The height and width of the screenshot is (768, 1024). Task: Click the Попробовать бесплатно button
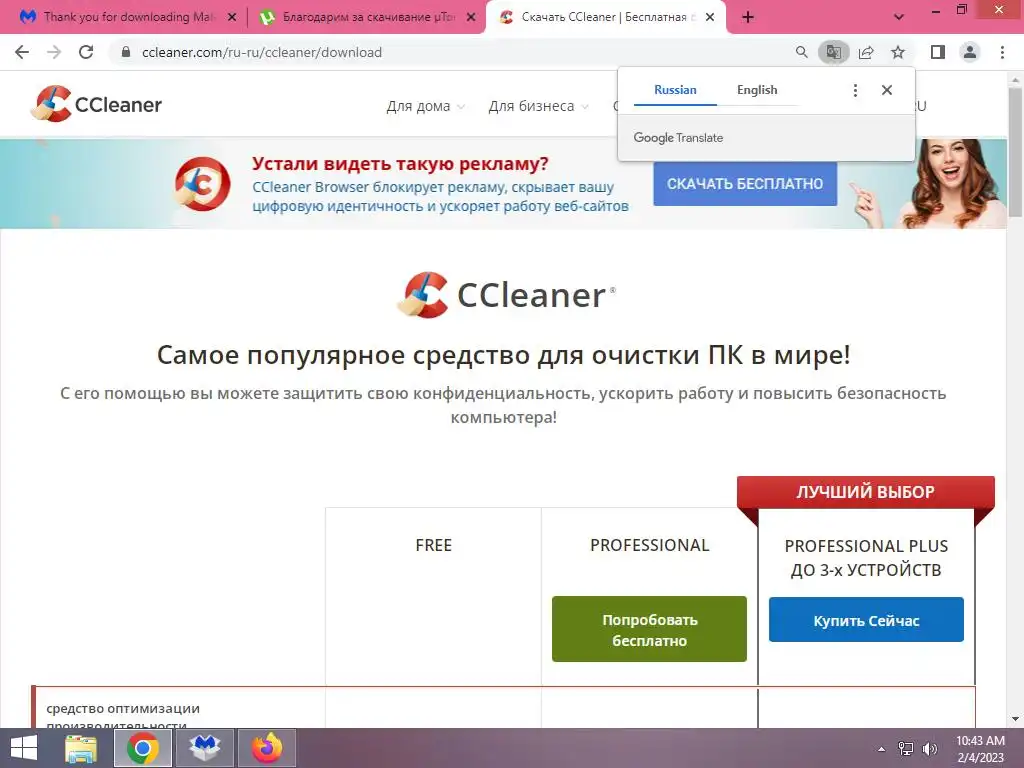(649, 629)
